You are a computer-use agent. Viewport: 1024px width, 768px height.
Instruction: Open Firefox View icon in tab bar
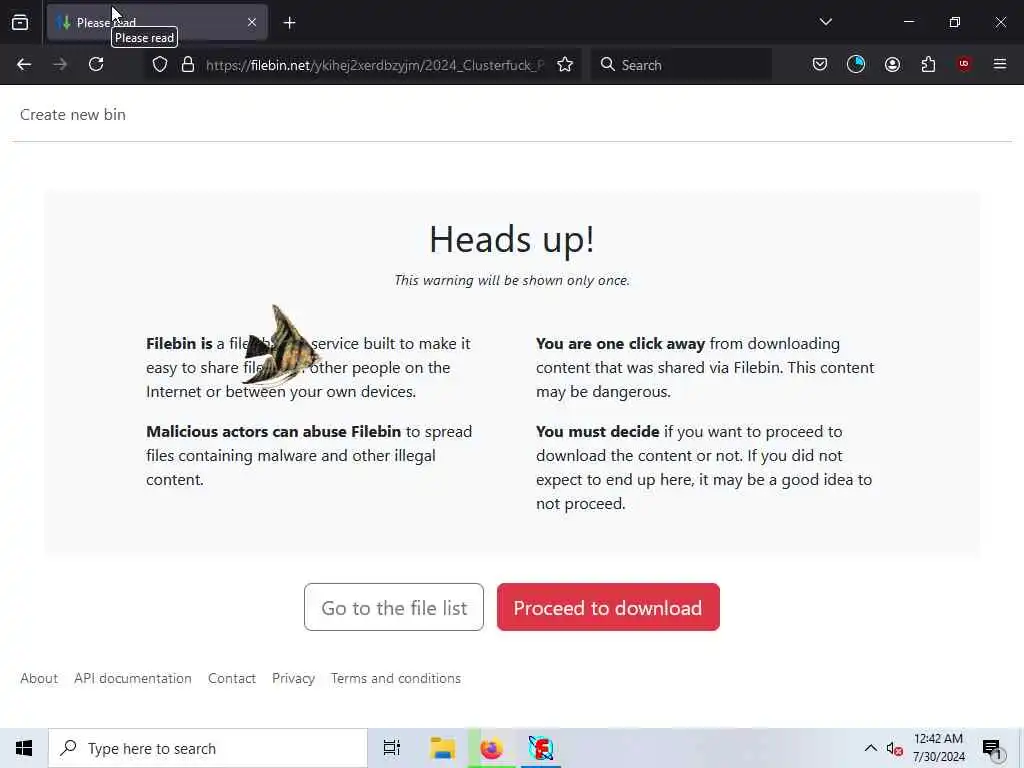point(20,23)
